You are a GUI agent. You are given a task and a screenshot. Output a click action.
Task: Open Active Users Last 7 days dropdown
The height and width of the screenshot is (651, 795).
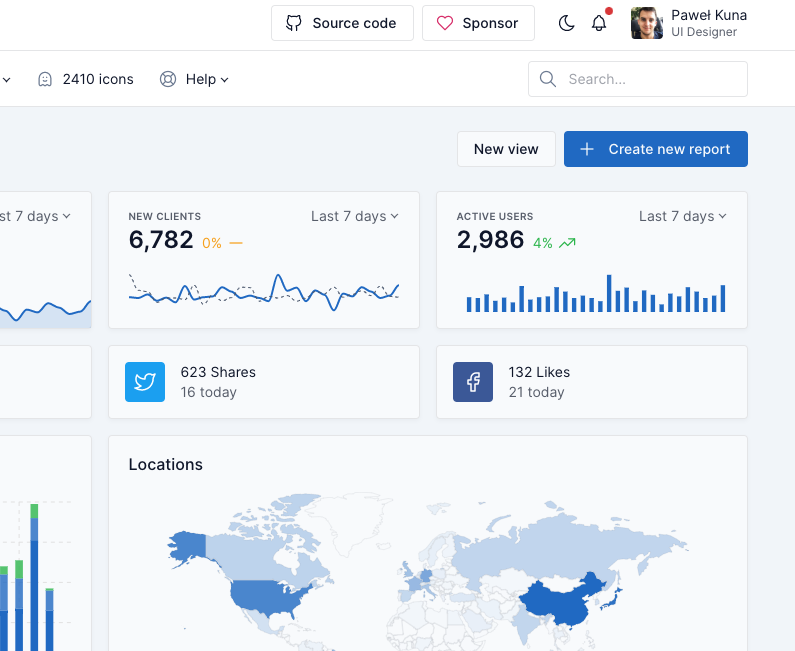(682, 216)
